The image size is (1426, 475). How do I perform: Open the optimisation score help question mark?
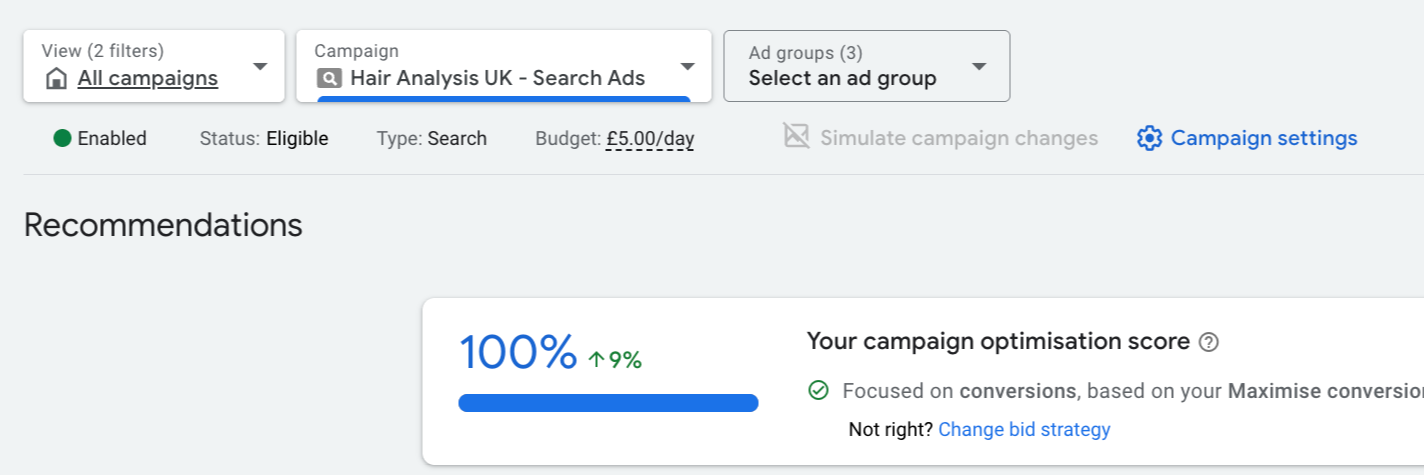point(1209,342)
